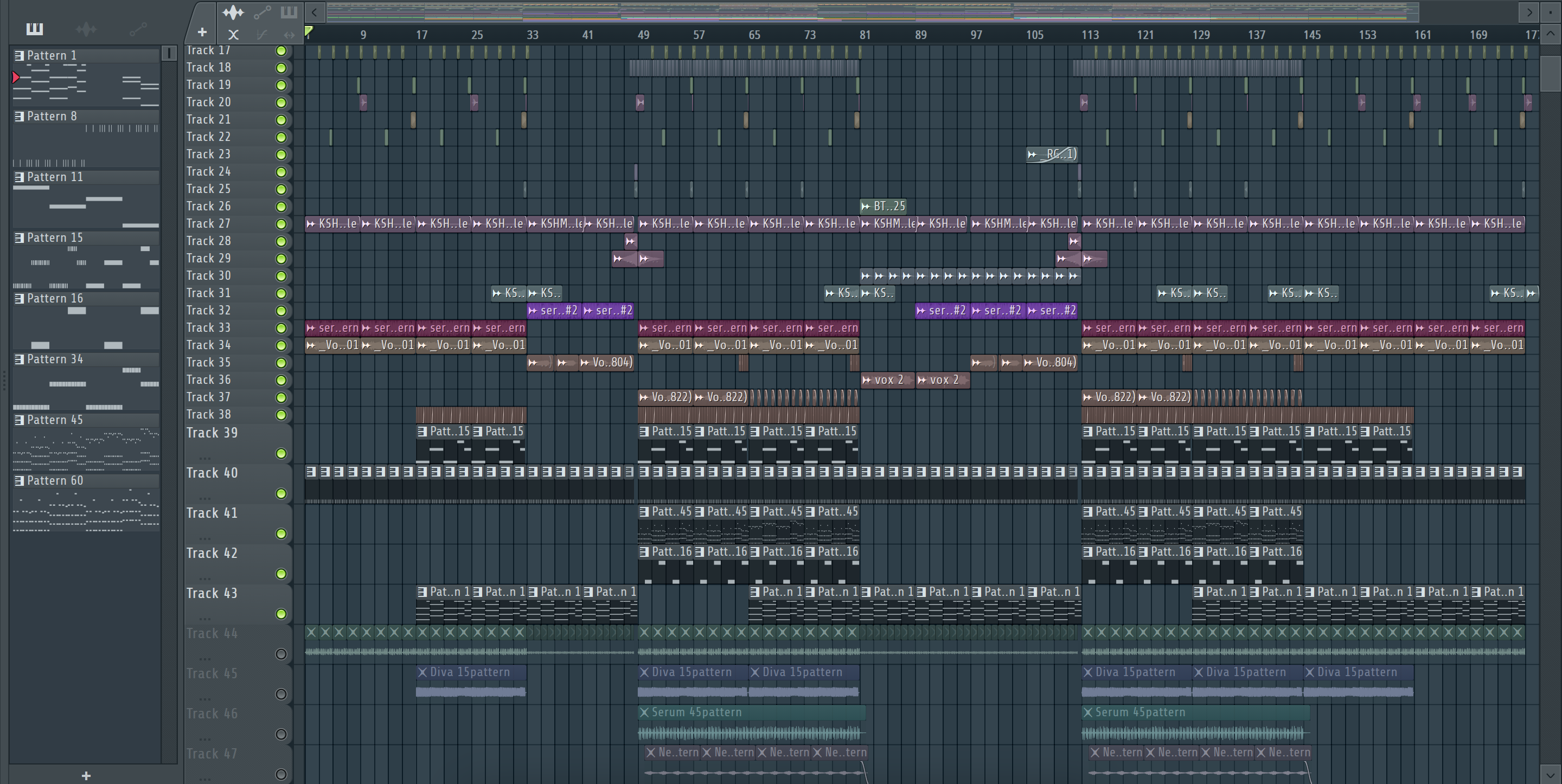Mute Track 39
This screenshot has width=1562, height=784.
click(x=281, y=454)
